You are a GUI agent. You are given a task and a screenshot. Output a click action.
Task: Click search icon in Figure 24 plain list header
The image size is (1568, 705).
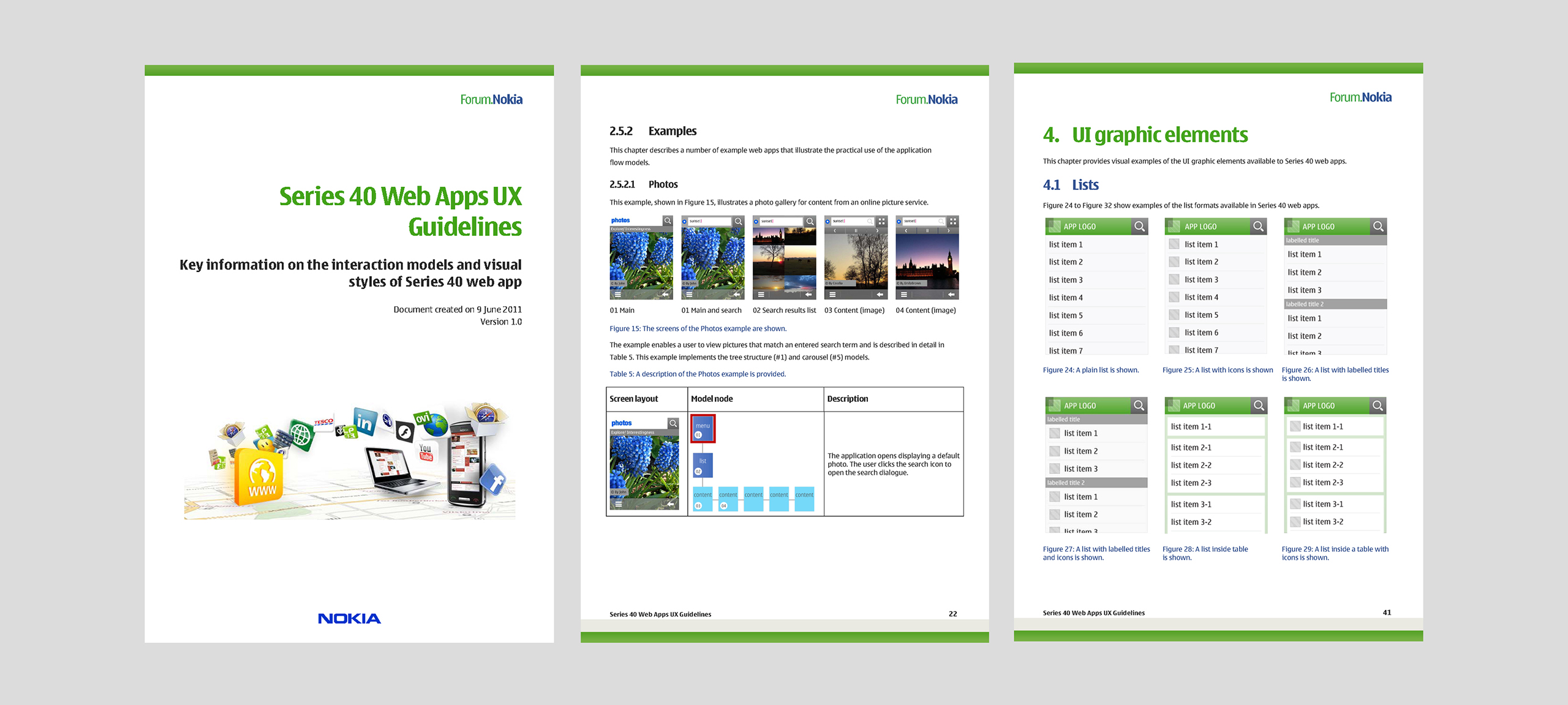[x=1139, y=227]
